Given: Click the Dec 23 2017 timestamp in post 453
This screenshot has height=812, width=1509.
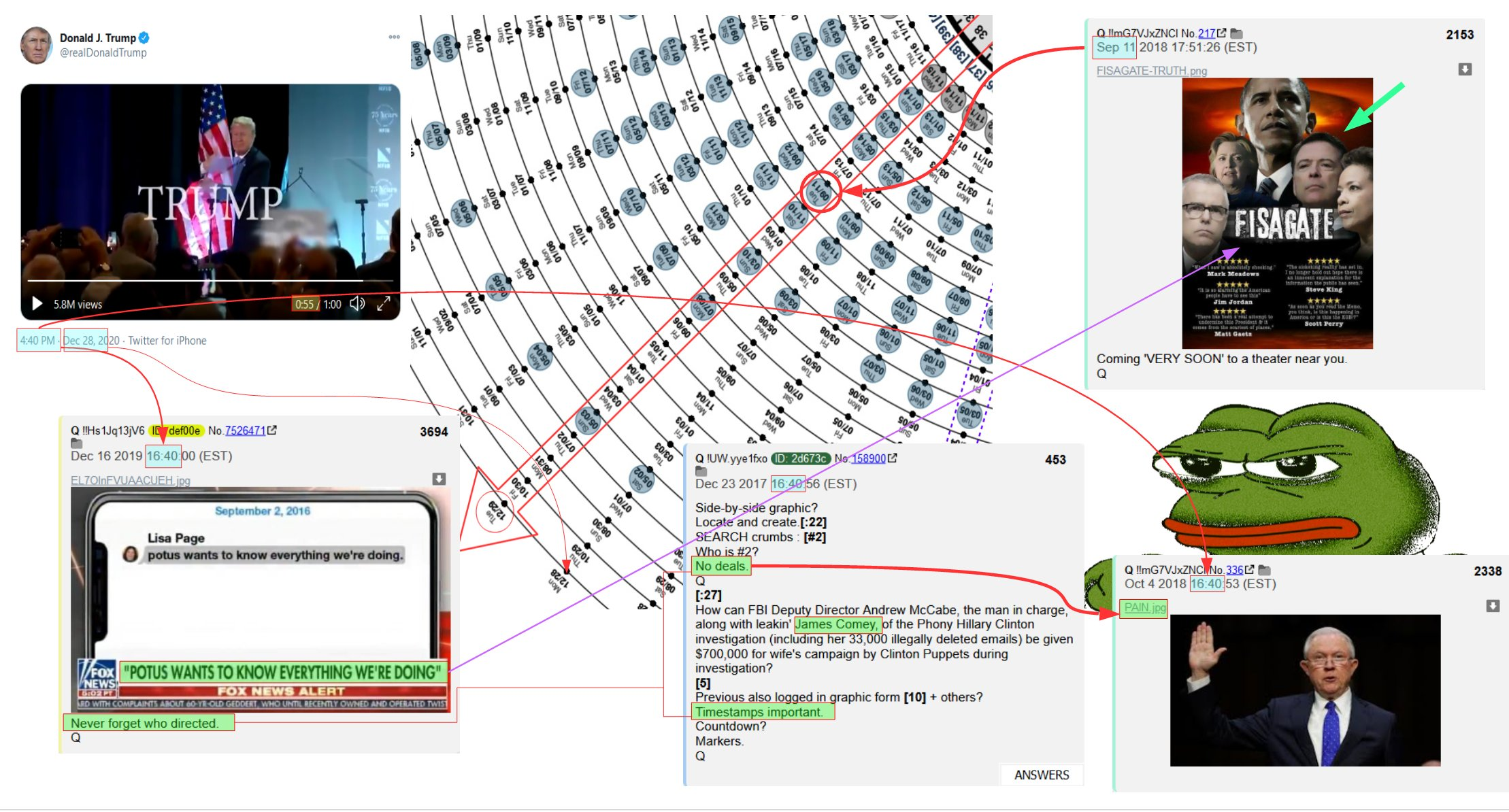Looking at the screenshot, I should (776, 484).
